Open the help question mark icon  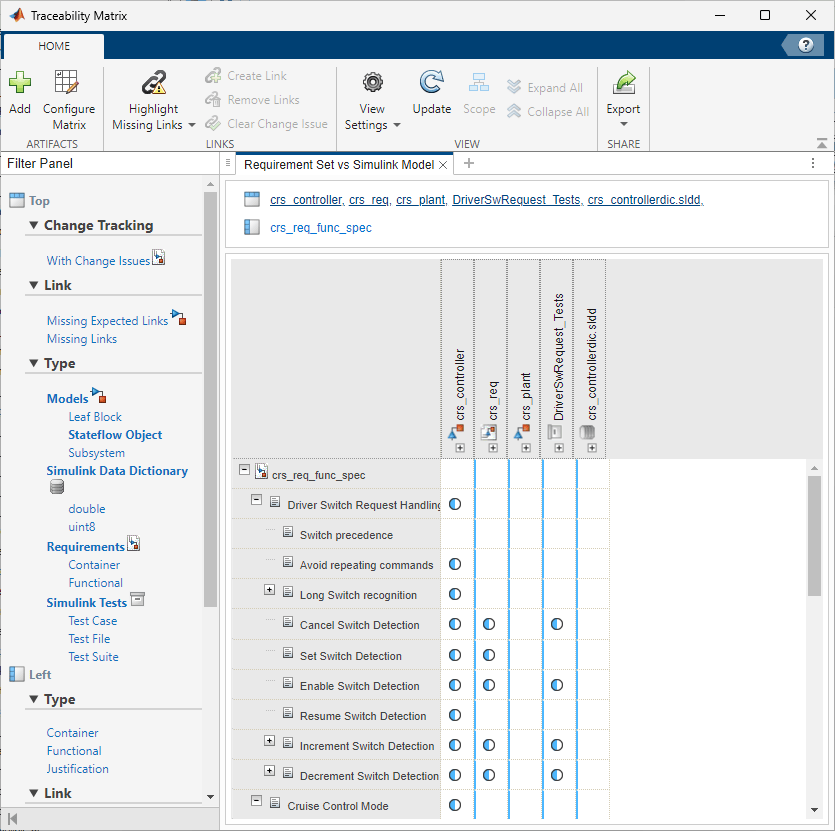tap(806, 45)
